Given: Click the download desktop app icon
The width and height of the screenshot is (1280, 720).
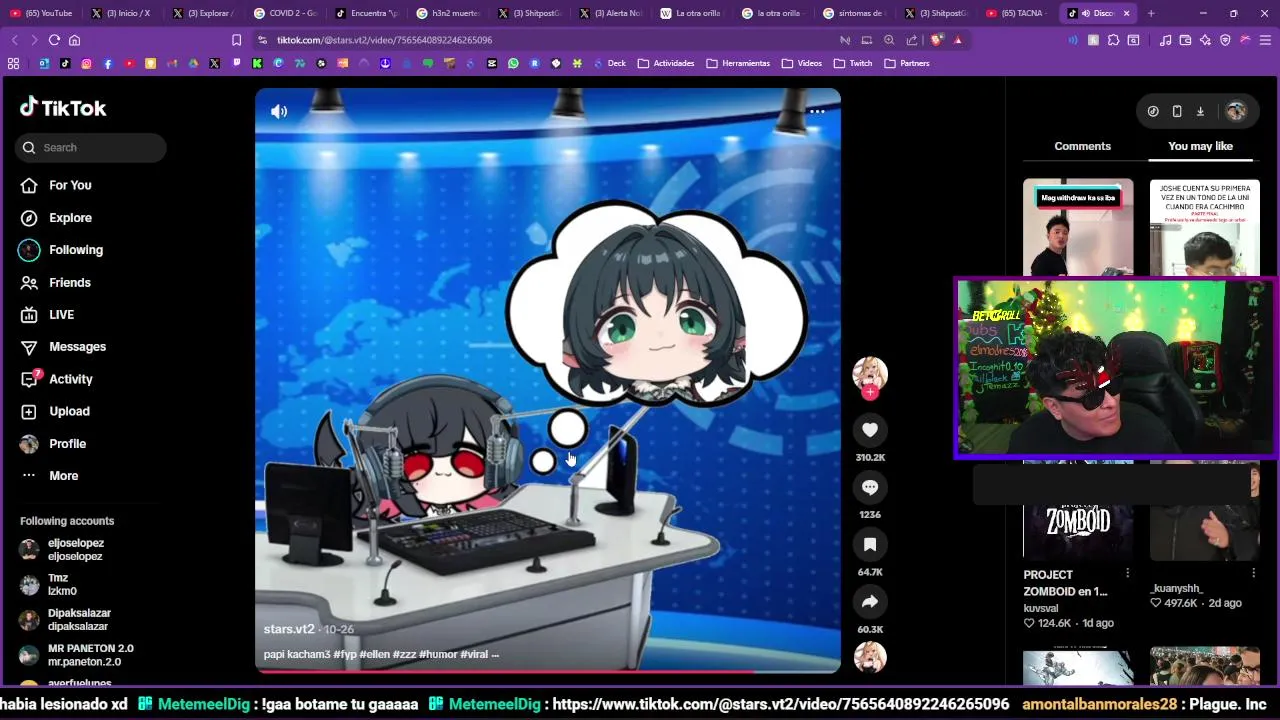Looking at the screenshot, I should click(x=1200, y=111).
